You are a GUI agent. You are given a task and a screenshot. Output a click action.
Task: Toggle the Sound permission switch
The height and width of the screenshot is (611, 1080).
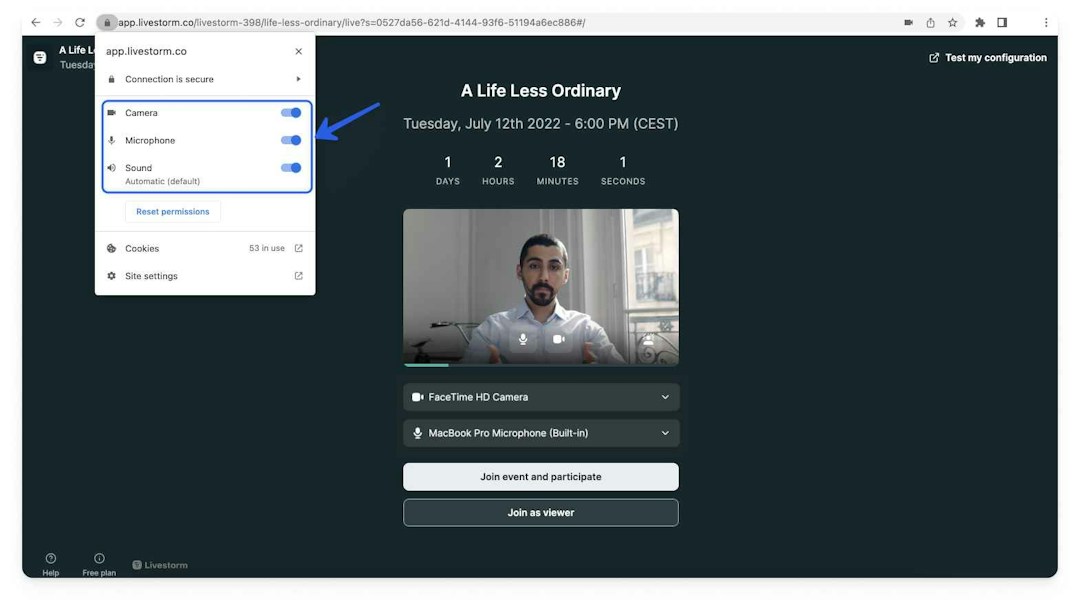[x=291, y=167]
